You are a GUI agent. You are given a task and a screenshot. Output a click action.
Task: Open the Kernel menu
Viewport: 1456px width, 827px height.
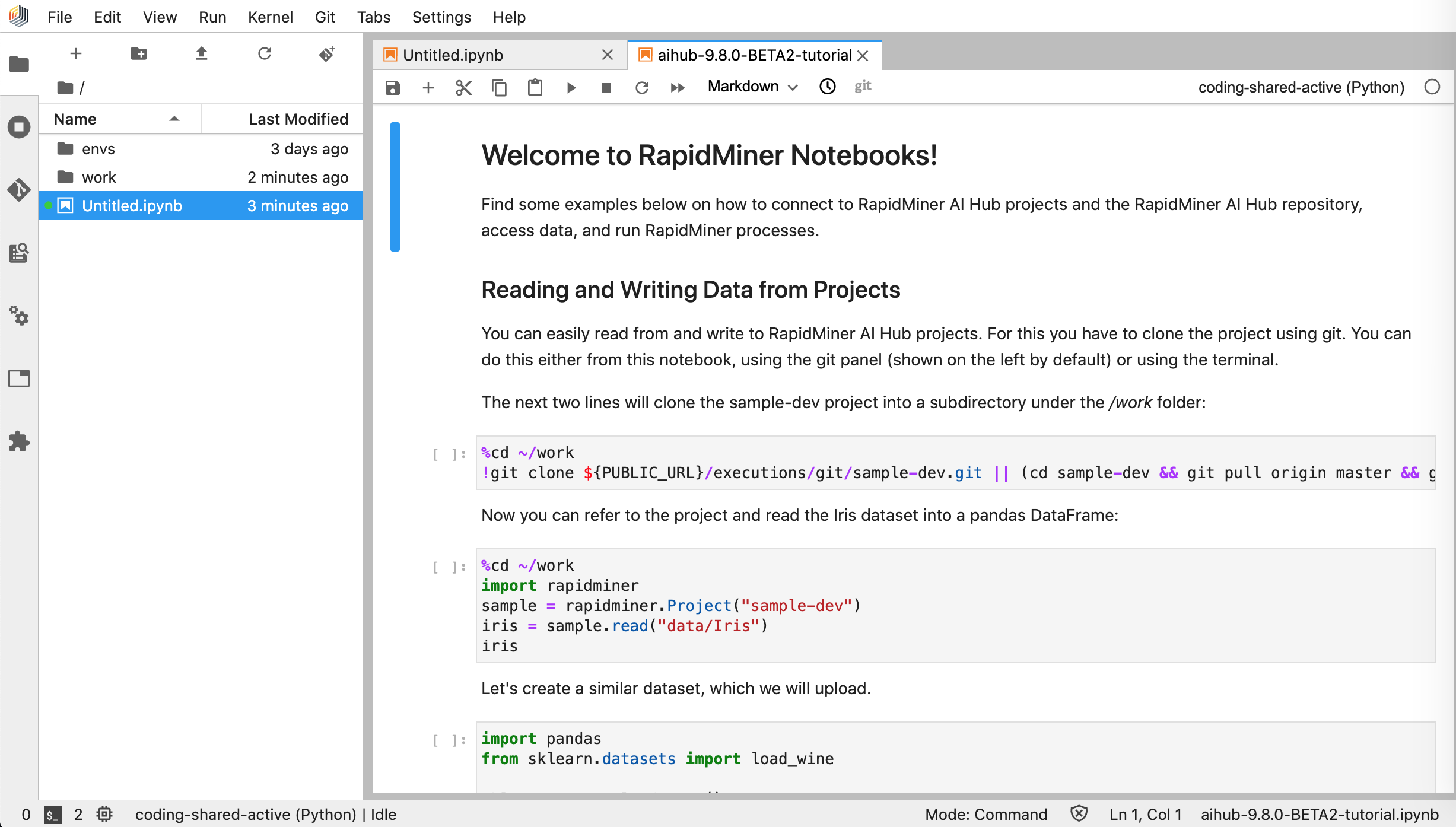[271, 17]
